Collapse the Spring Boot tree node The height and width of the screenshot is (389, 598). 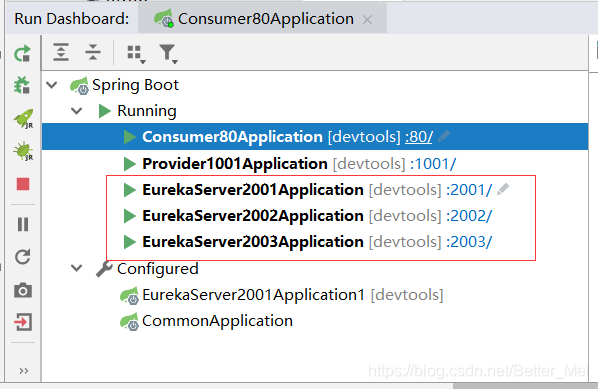click(x=52, y=85)
